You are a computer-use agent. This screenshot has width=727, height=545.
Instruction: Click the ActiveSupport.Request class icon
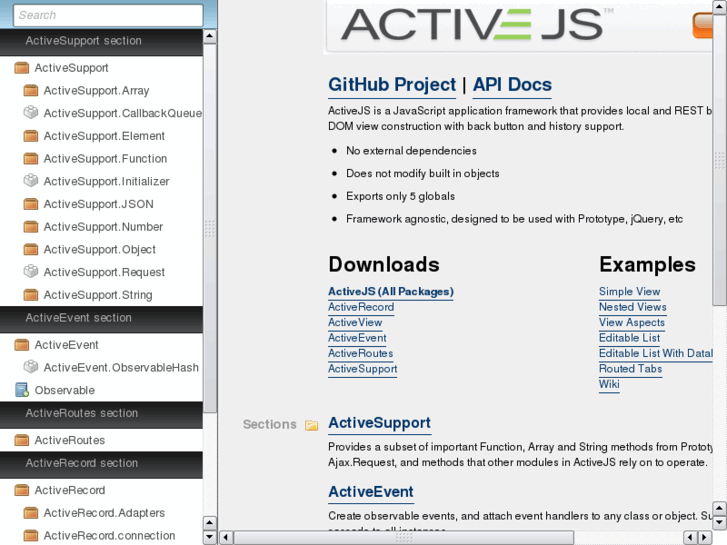click(31, 272)
